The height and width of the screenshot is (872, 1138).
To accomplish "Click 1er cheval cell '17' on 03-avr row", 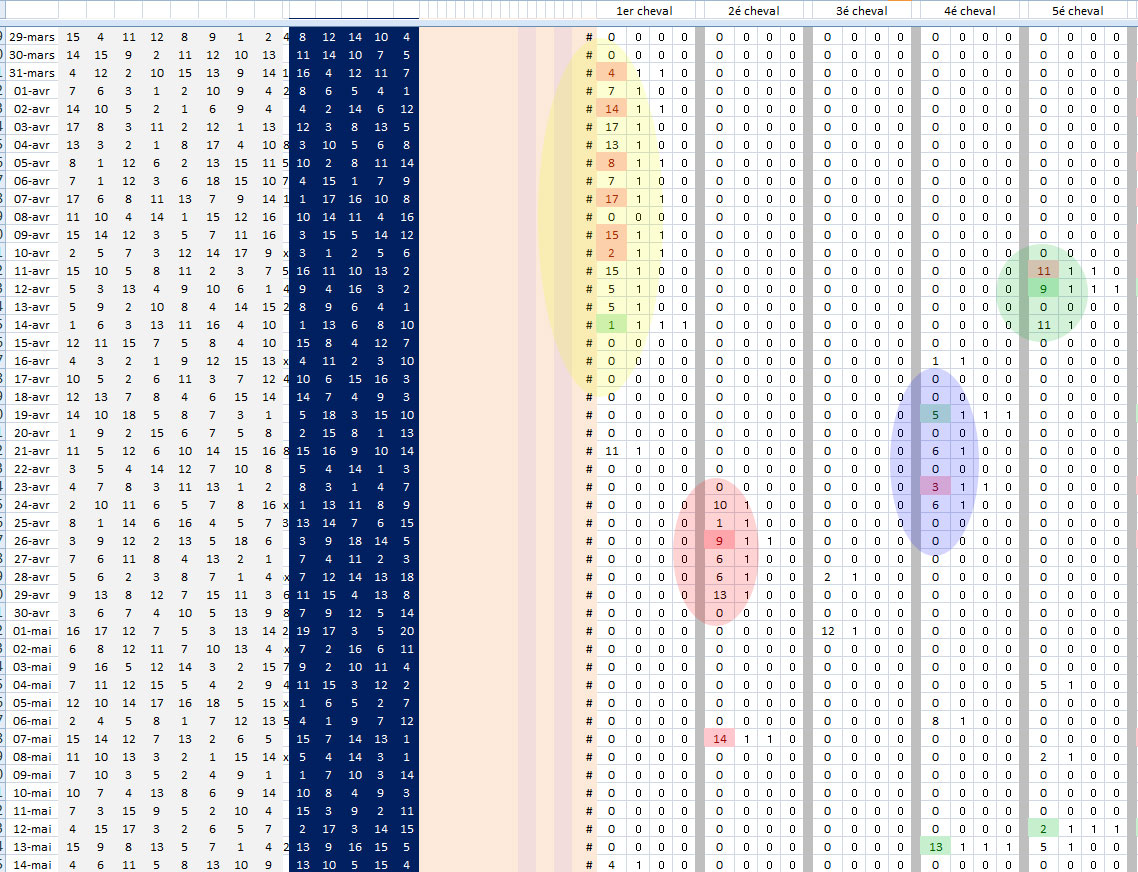I will 611,127.
